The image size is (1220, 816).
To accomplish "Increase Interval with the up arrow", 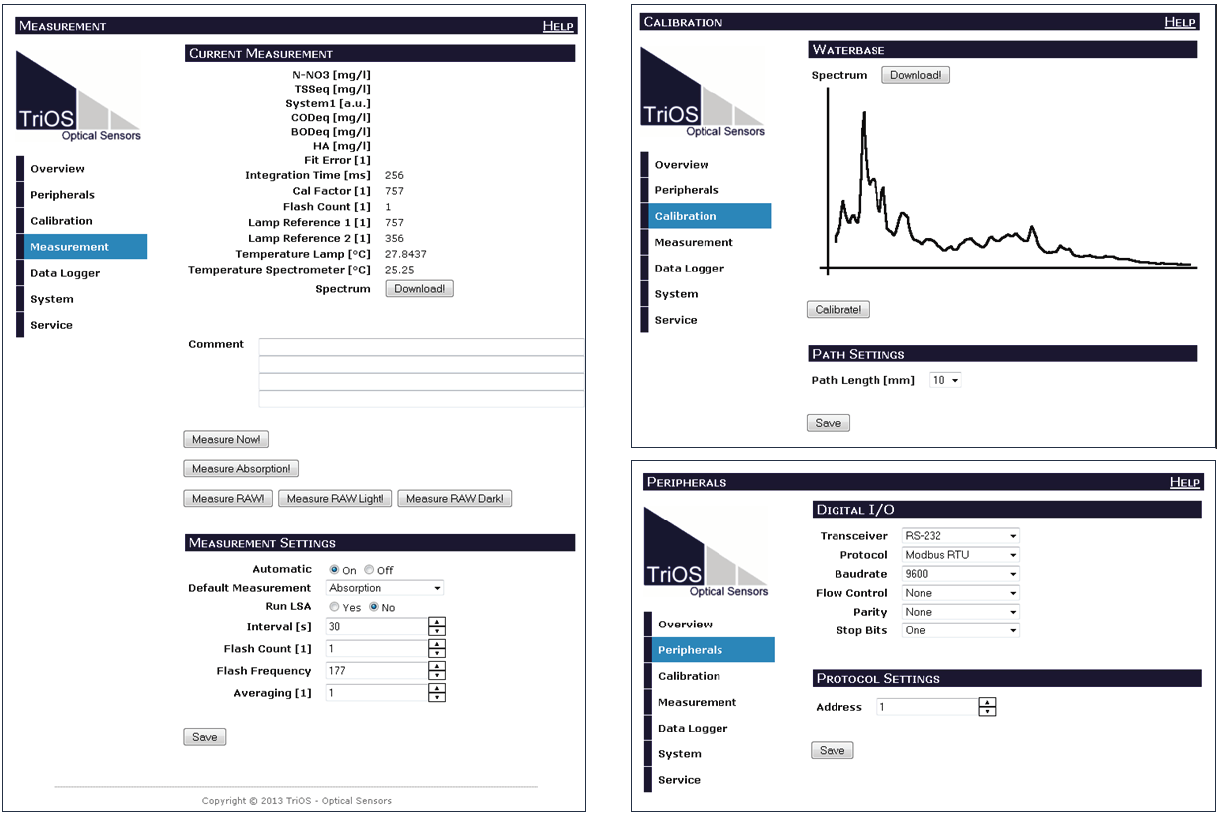I will pos(437,622).
